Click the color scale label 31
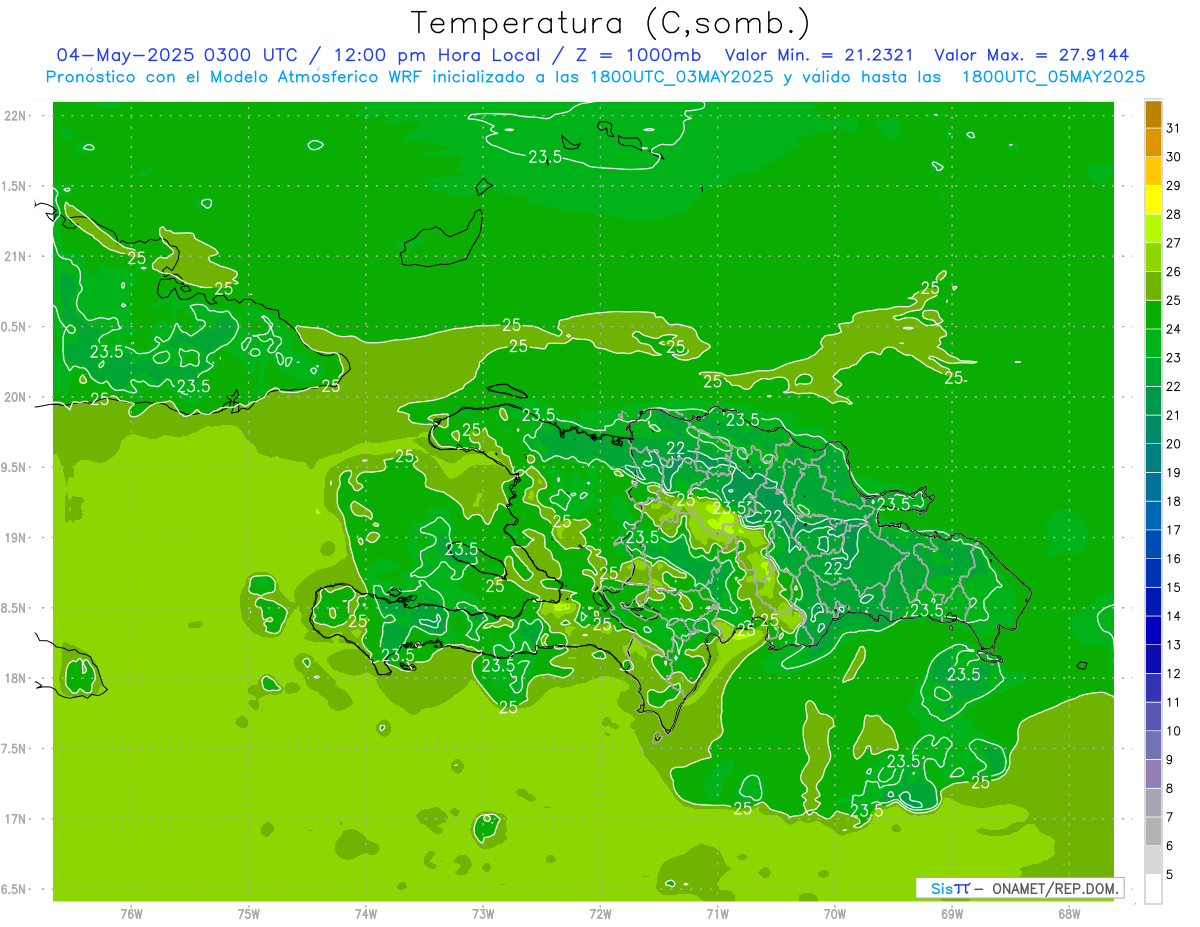This screenshot has height=927, width=1200. pos(1173,128)
